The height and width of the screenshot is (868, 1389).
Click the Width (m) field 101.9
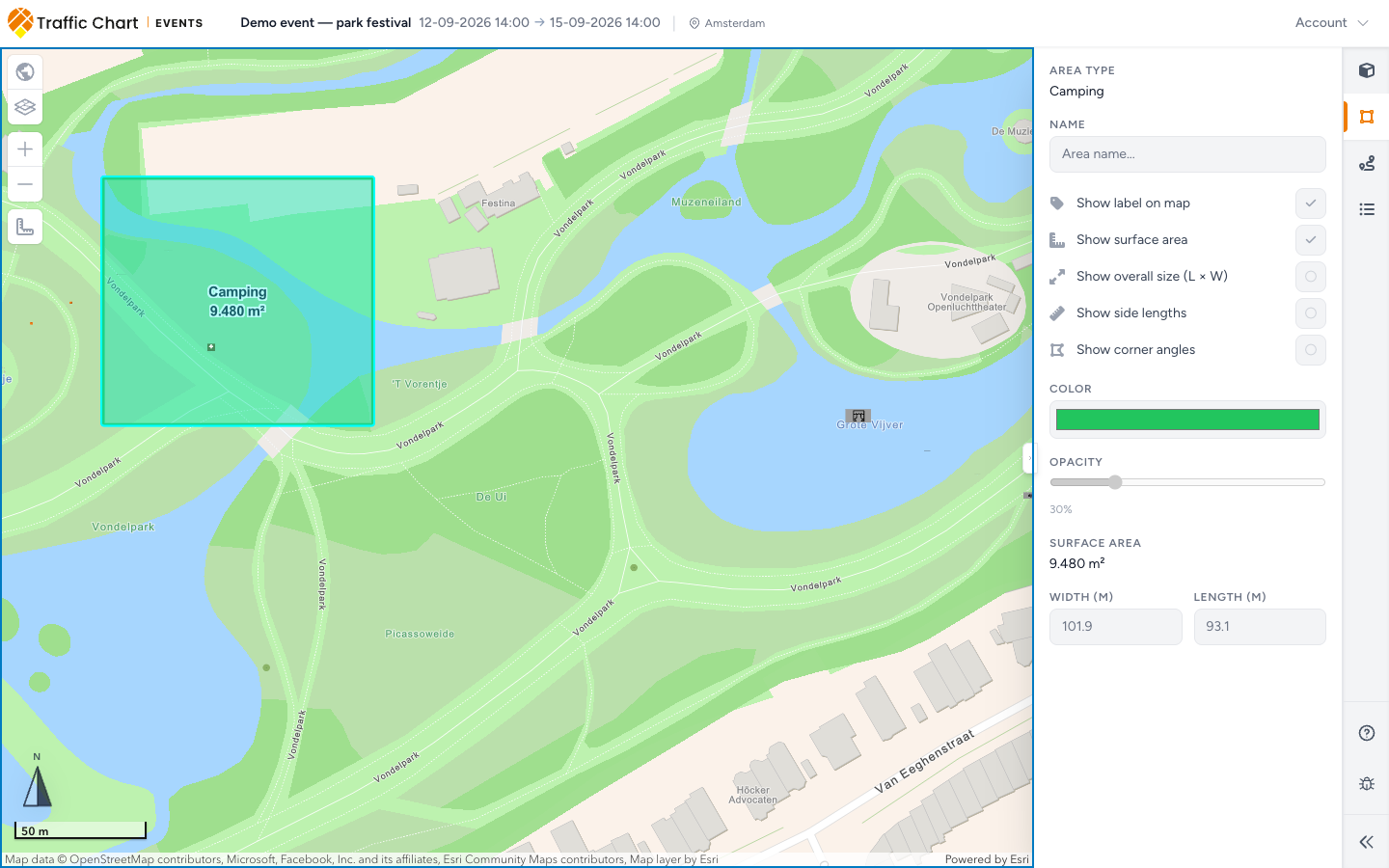pos(1115,627)
